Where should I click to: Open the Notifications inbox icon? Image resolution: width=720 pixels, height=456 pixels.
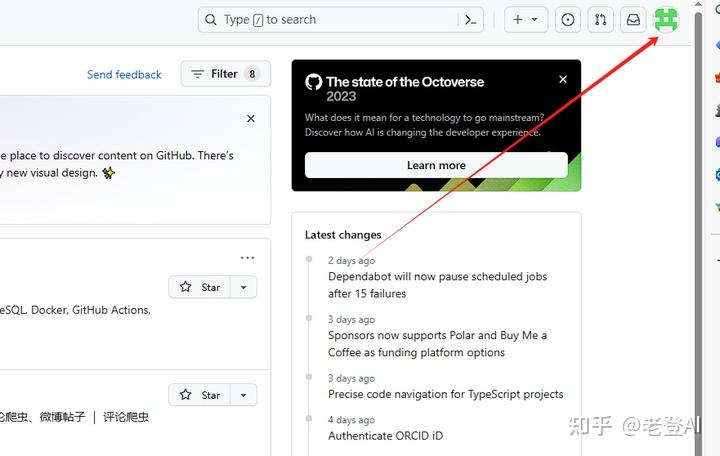[633, 20]
